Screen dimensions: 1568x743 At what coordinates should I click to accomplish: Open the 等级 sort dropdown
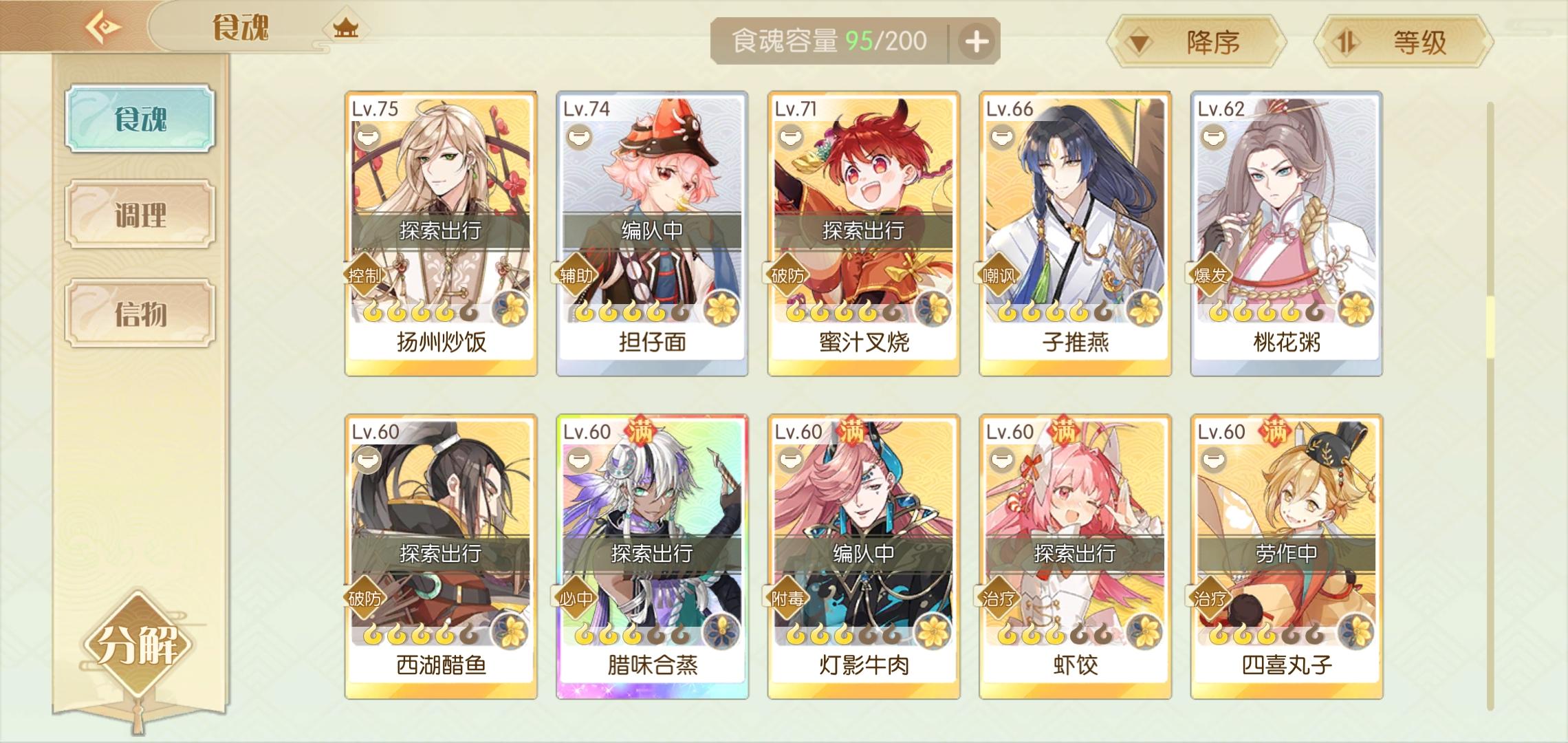point(1404,43)
